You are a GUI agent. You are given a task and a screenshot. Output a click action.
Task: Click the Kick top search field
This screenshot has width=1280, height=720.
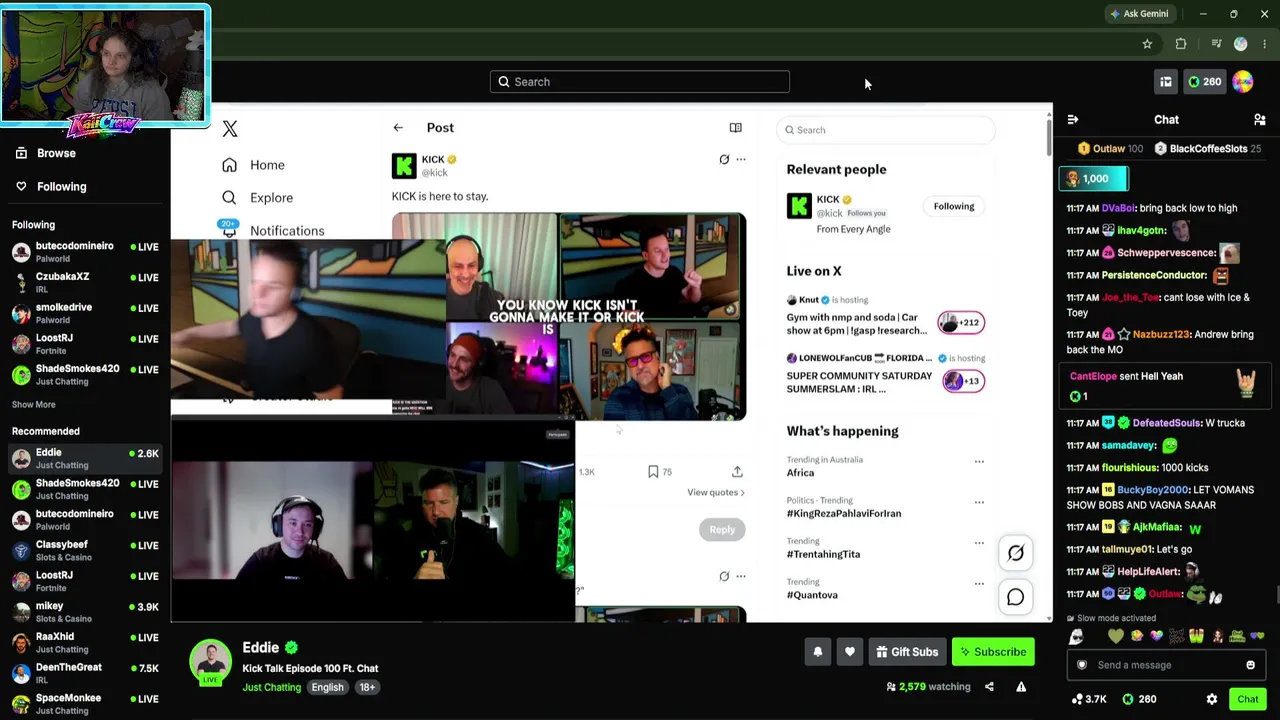click(x=640, y=82)
